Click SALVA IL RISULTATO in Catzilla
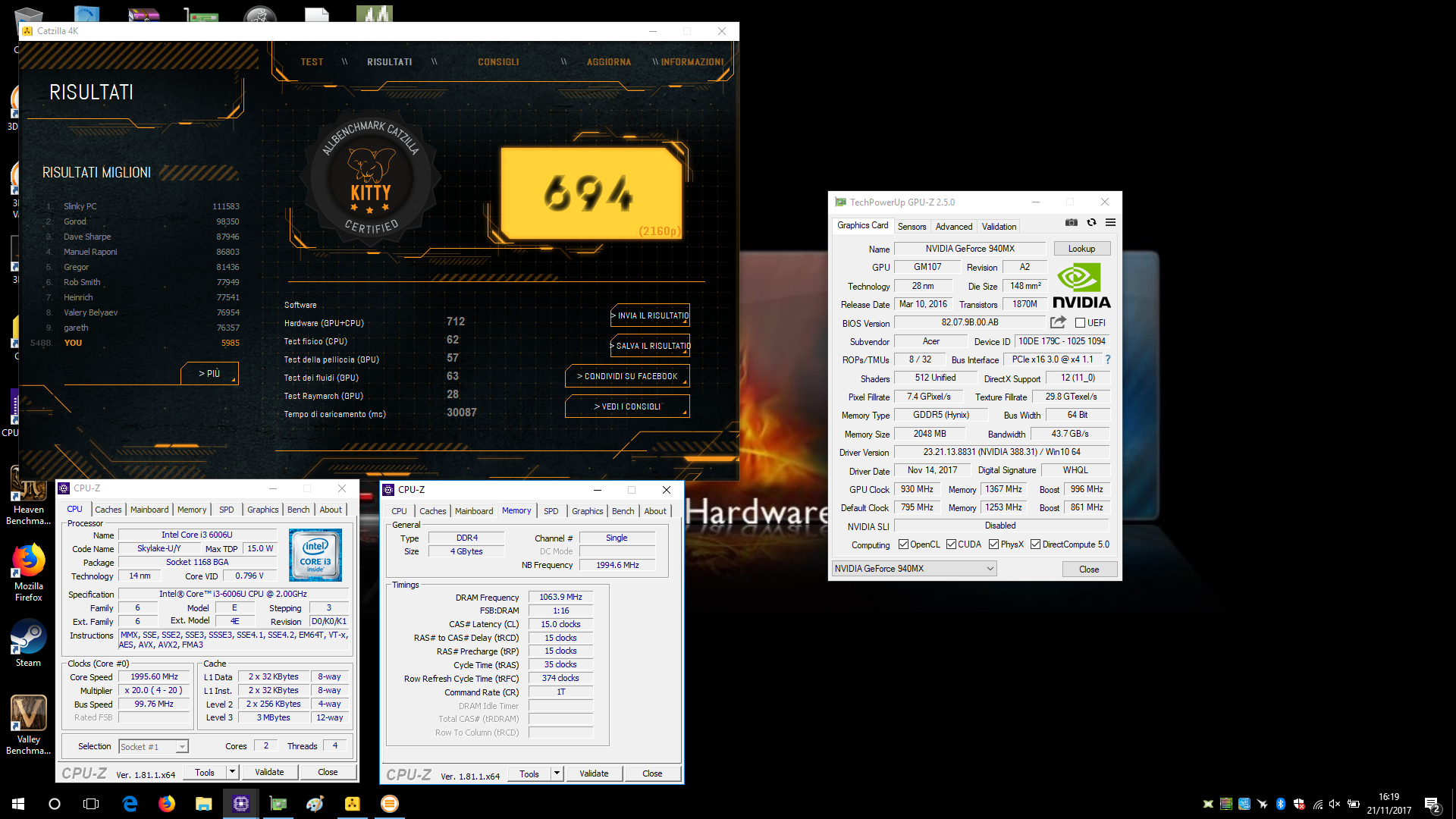 [650, 346]
